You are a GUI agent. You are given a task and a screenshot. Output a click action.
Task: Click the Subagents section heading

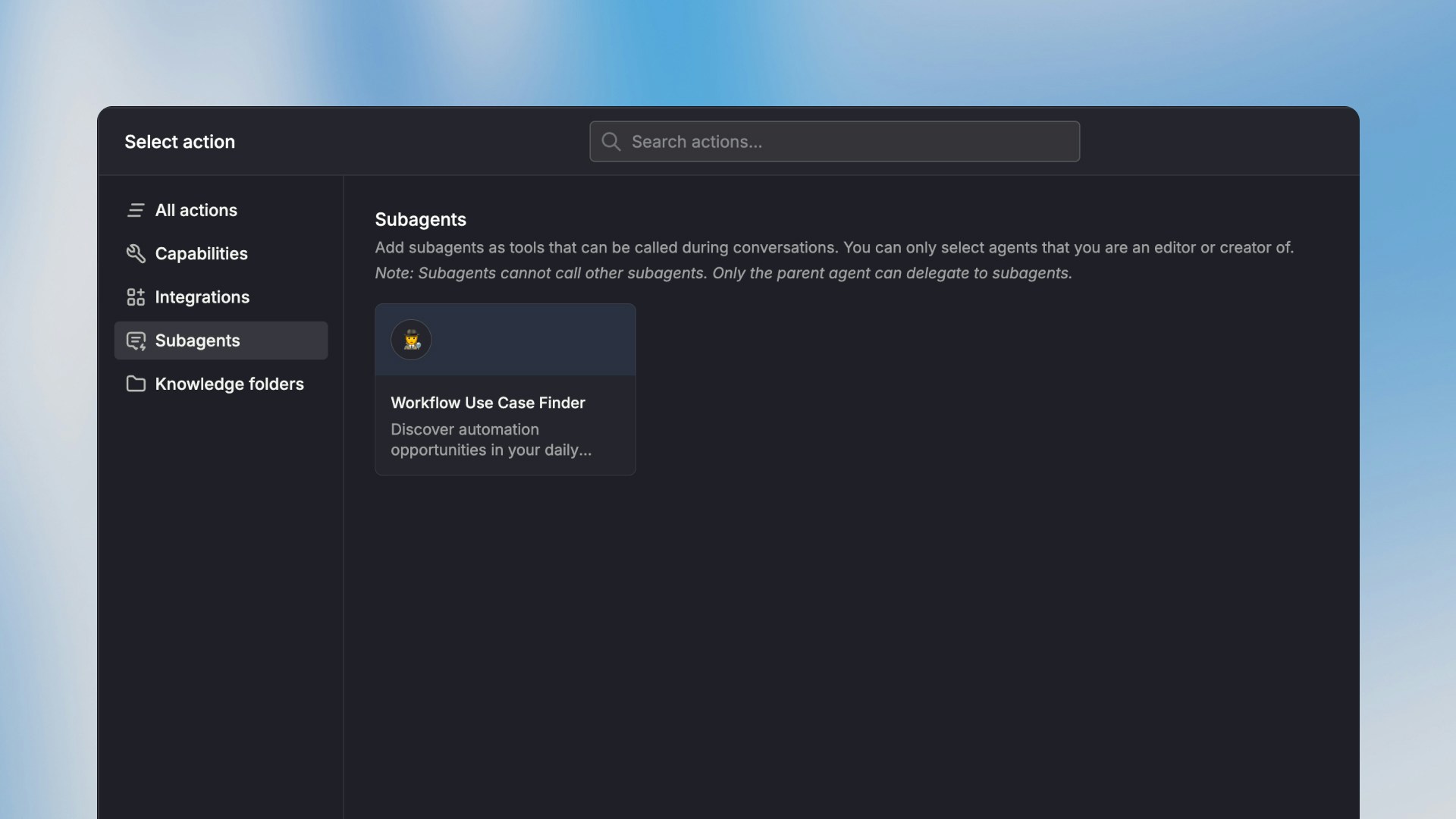(420, 220)
